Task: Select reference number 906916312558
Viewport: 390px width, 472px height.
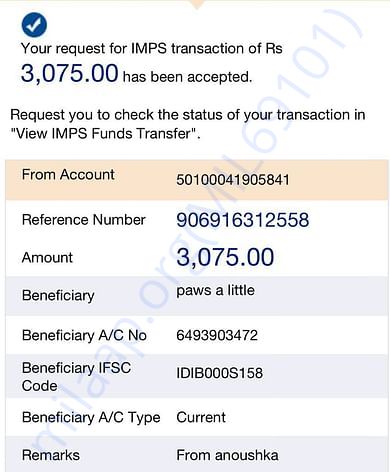Action: (243, 220)
